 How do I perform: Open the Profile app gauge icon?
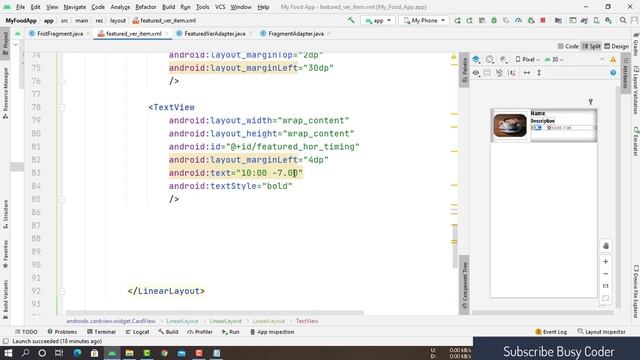pos(518,20)
